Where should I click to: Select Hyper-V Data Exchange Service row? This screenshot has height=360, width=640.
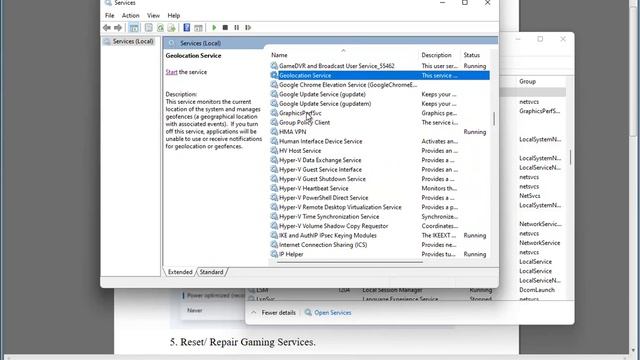[x=380, y=160]
